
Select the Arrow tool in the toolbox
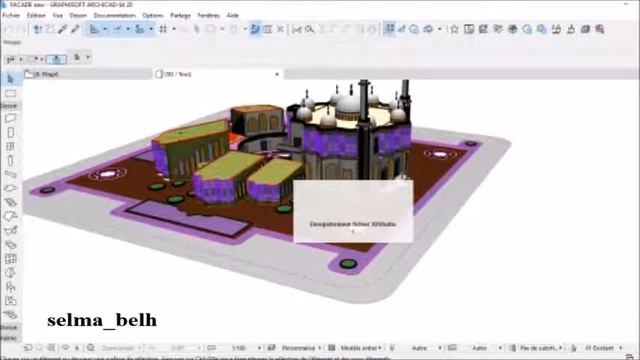[x=11, y=79]
